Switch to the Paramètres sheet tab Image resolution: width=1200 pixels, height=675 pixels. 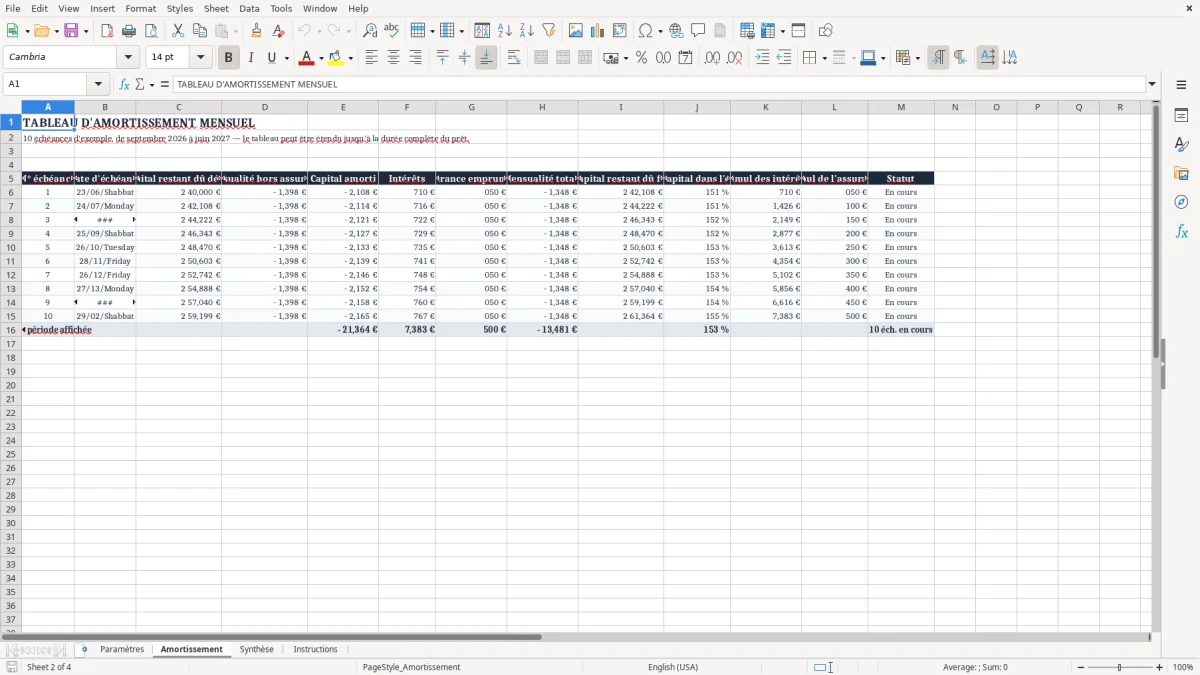coord(122,650)
